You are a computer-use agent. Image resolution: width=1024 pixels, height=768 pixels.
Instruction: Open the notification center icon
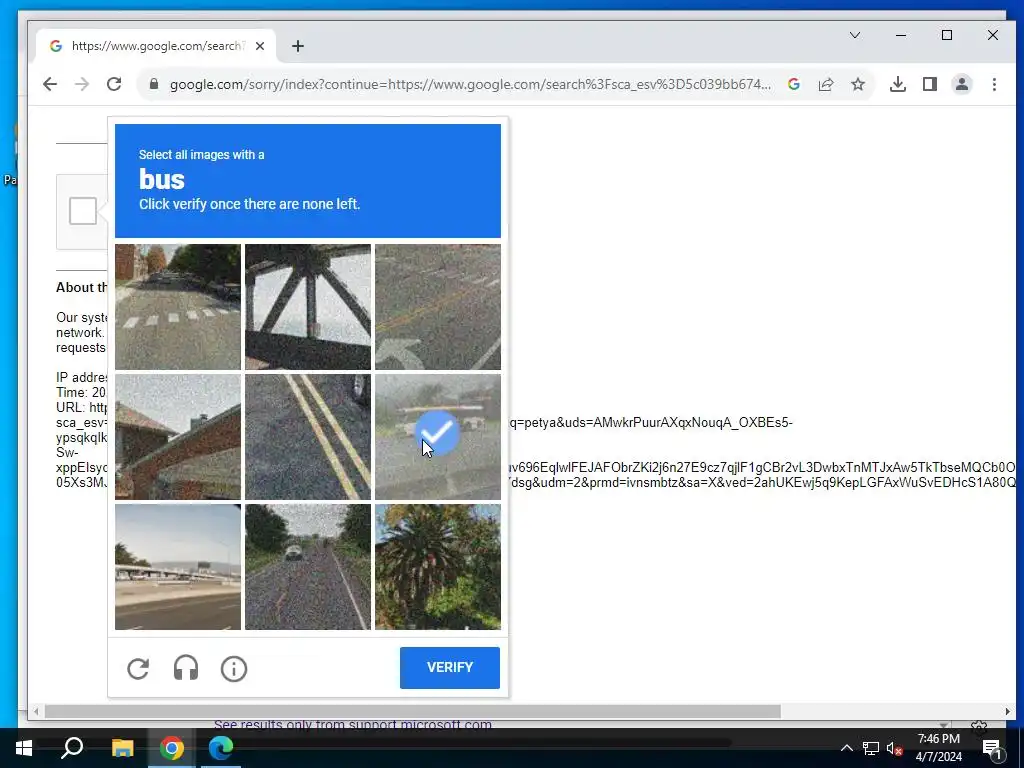991,748
